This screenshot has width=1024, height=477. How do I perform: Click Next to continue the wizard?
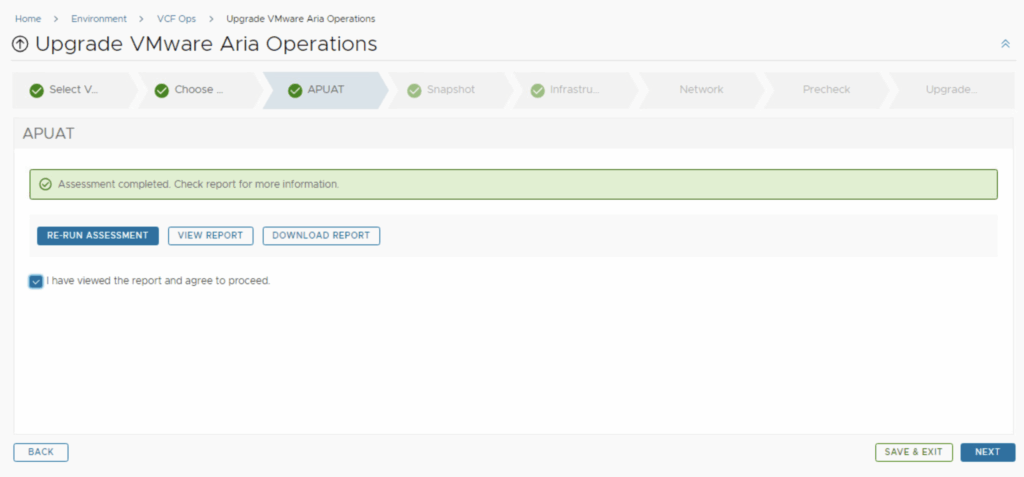coord(987,452)
